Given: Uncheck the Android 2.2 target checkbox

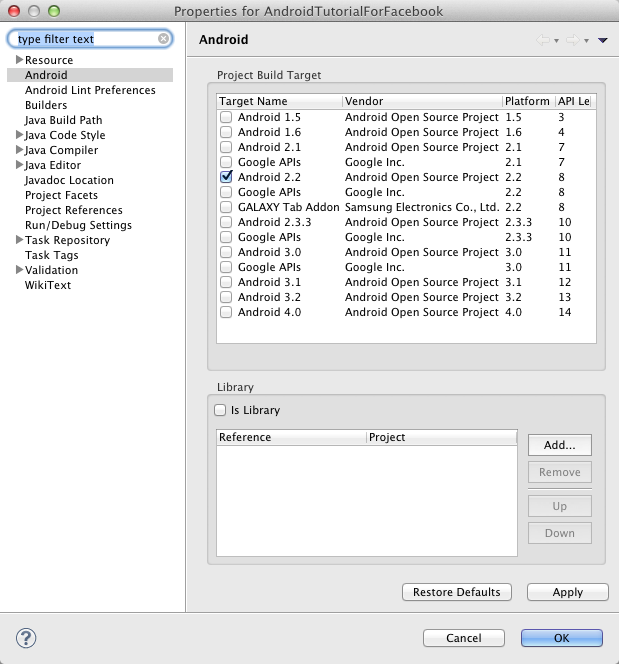Looking at the screenshot, I should (226, 177).
